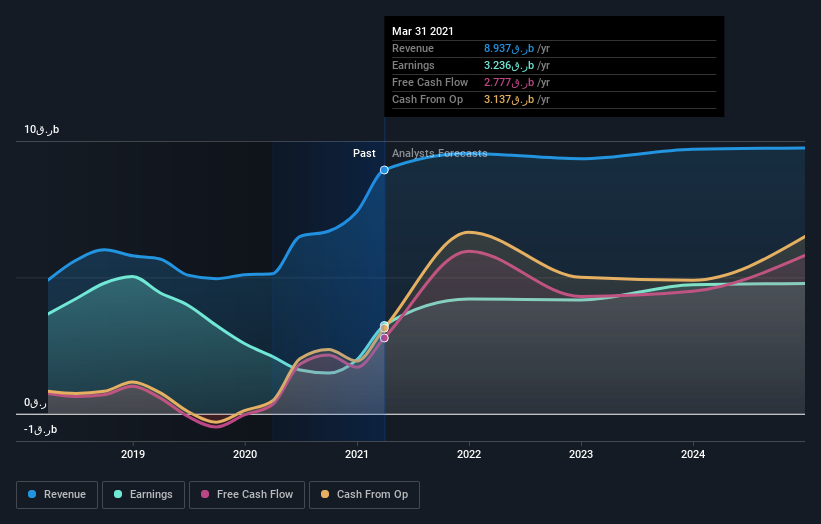Select the 2024 x-axis label
The height and width of the screenshot is (524, 821).
coord(693,454)
